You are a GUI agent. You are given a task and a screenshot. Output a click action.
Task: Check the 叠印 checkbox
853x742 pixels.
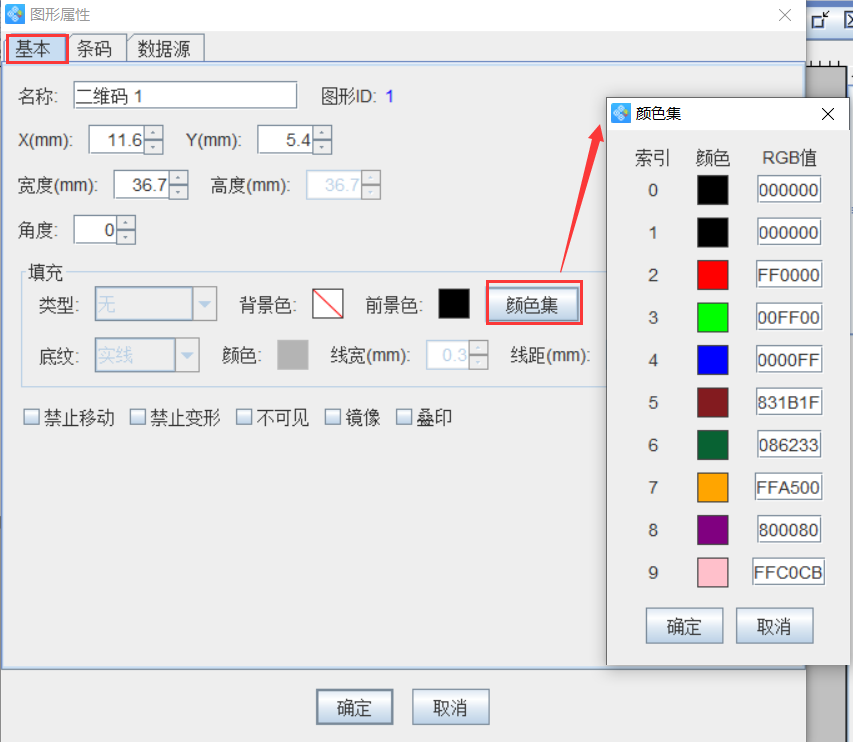(x=402, y=417)
